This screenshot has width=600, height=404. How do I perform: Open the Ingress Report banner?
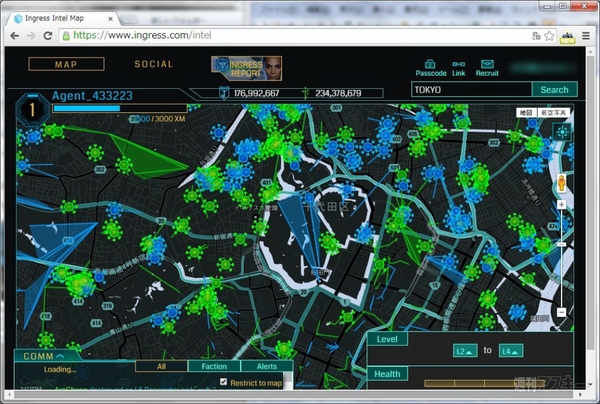[x=246, y=68]
